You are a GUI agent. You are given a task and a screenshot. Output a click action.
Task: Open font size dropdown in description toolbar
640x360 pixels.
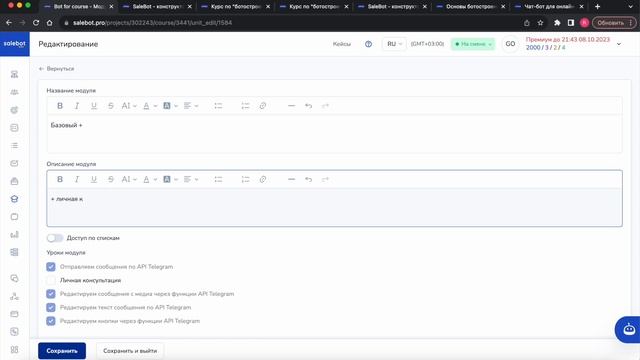(x=129, y=179)
